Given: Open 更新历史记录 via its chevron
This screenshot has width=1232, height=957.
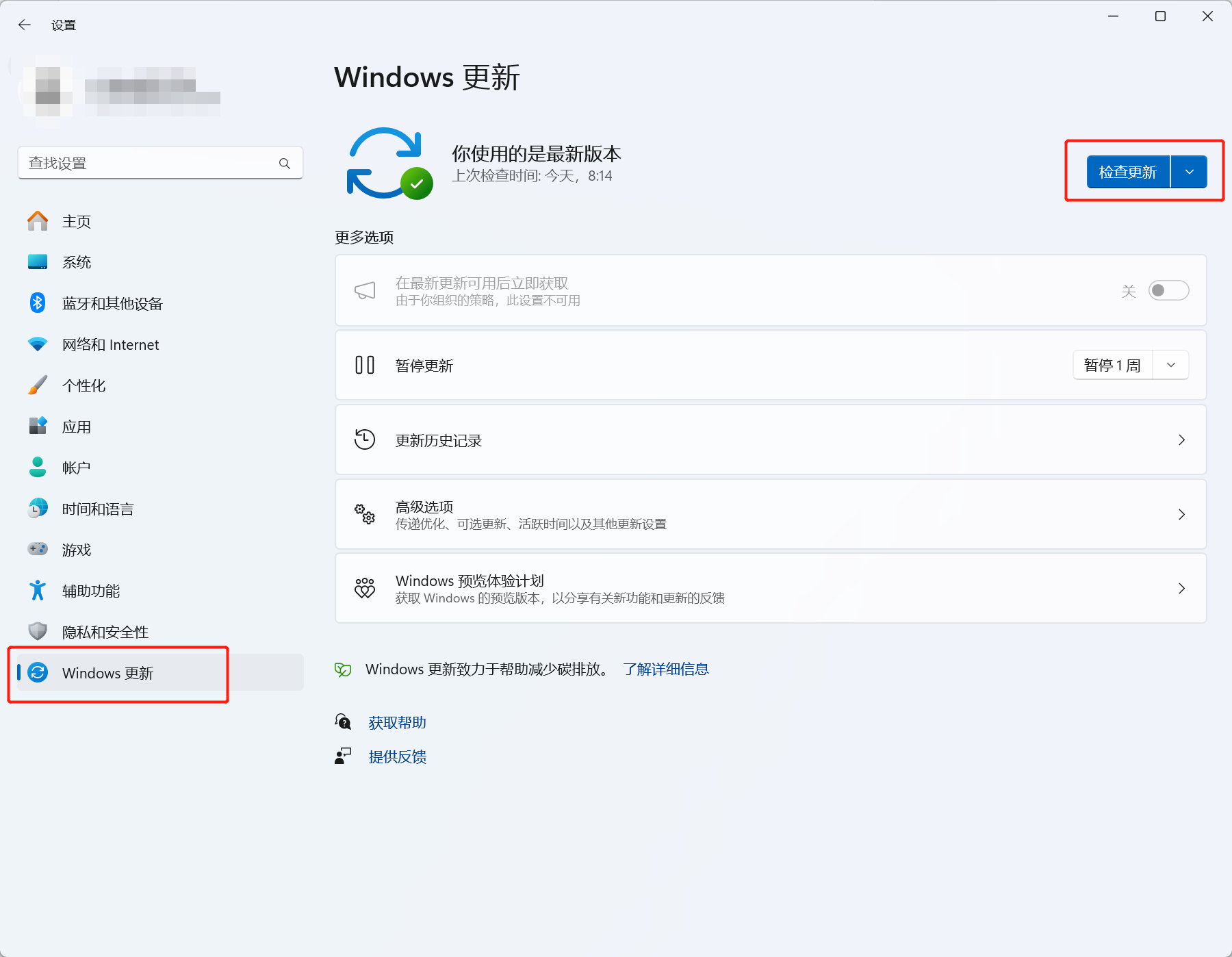Looking at the screenshot, I should (x=1181, y=439).
